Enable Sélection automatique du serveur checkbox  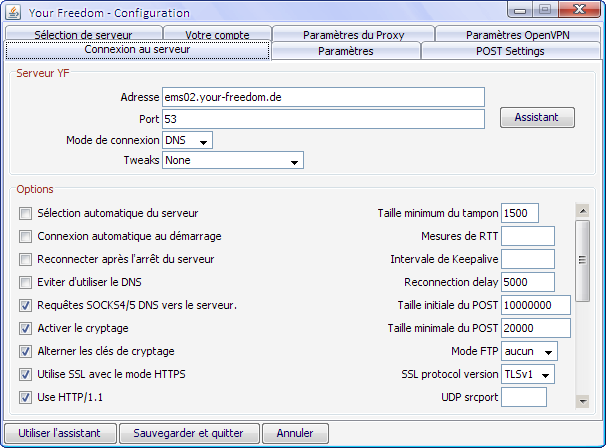pyautogui.click(x=26, y=213)
